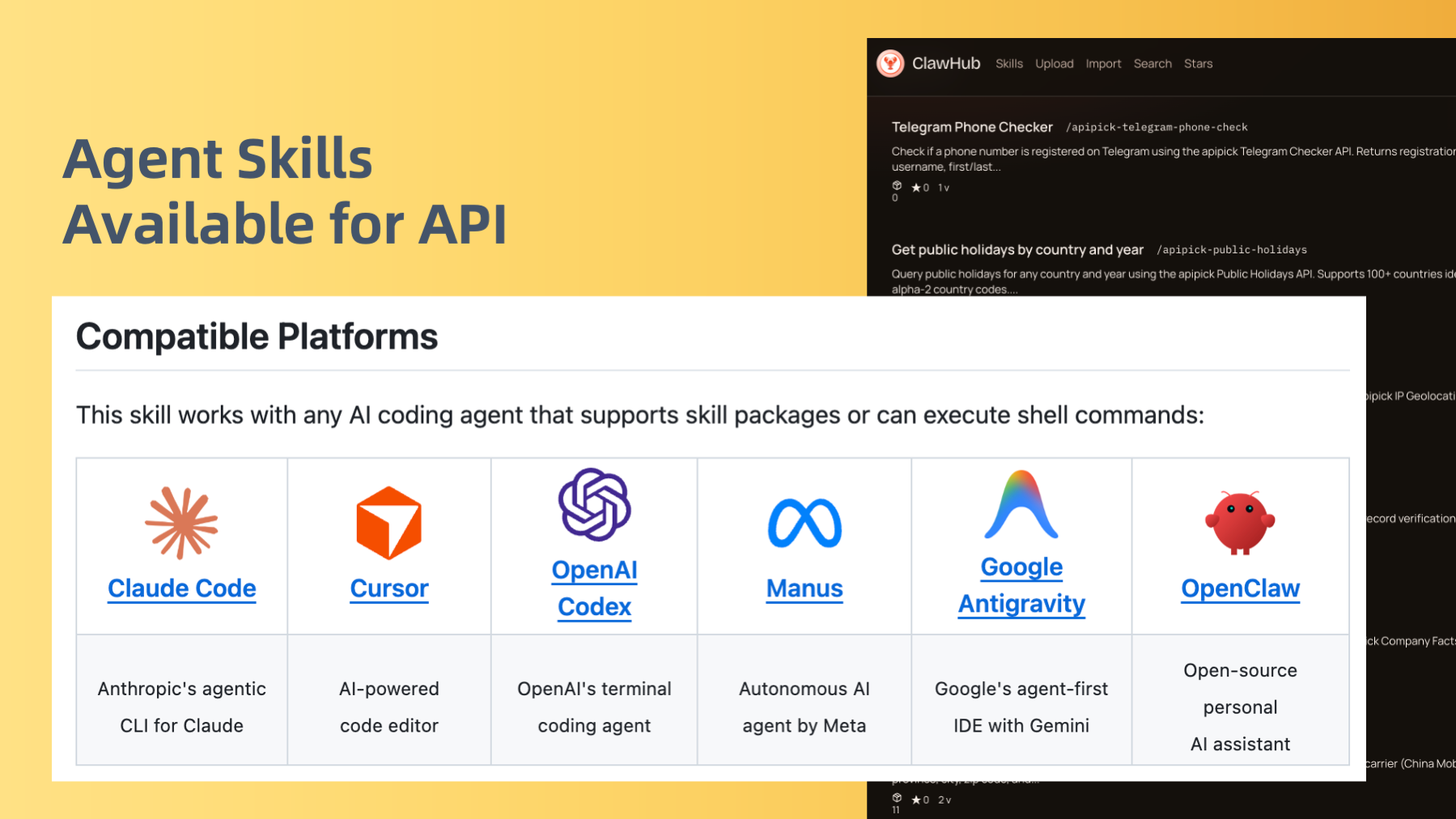Screen dimensions: 1456x819
Task: Open the Claude Code link
Action: 181,588
